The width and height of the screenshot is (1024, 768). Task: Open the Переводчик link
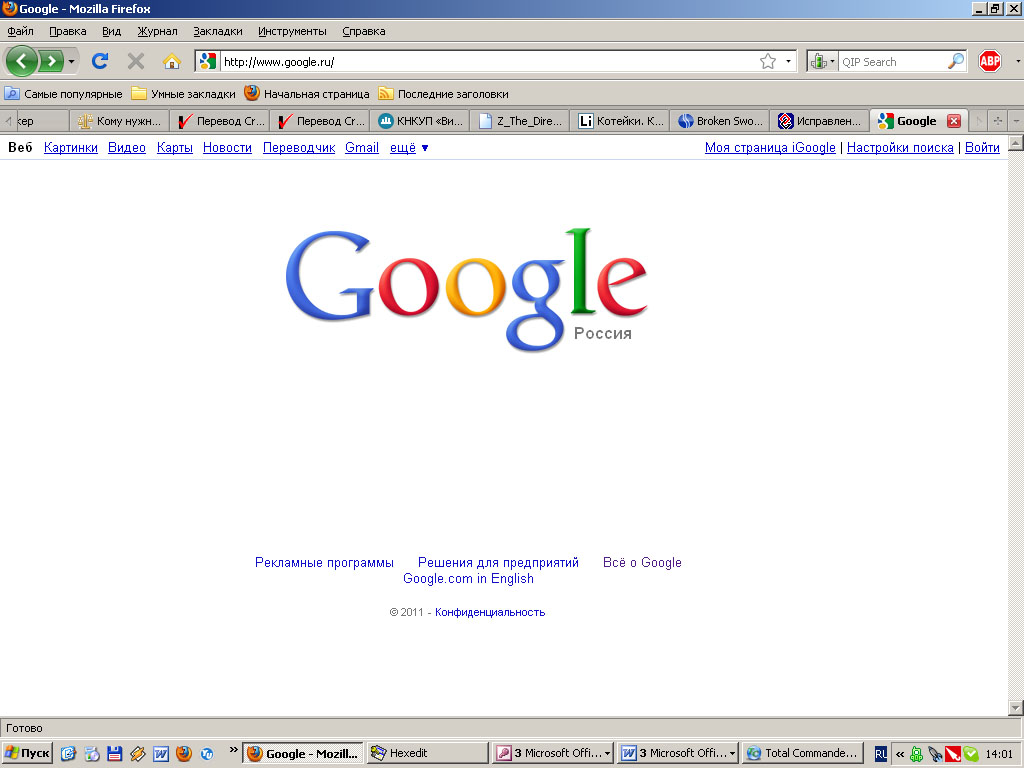click(x=298, y=148)
